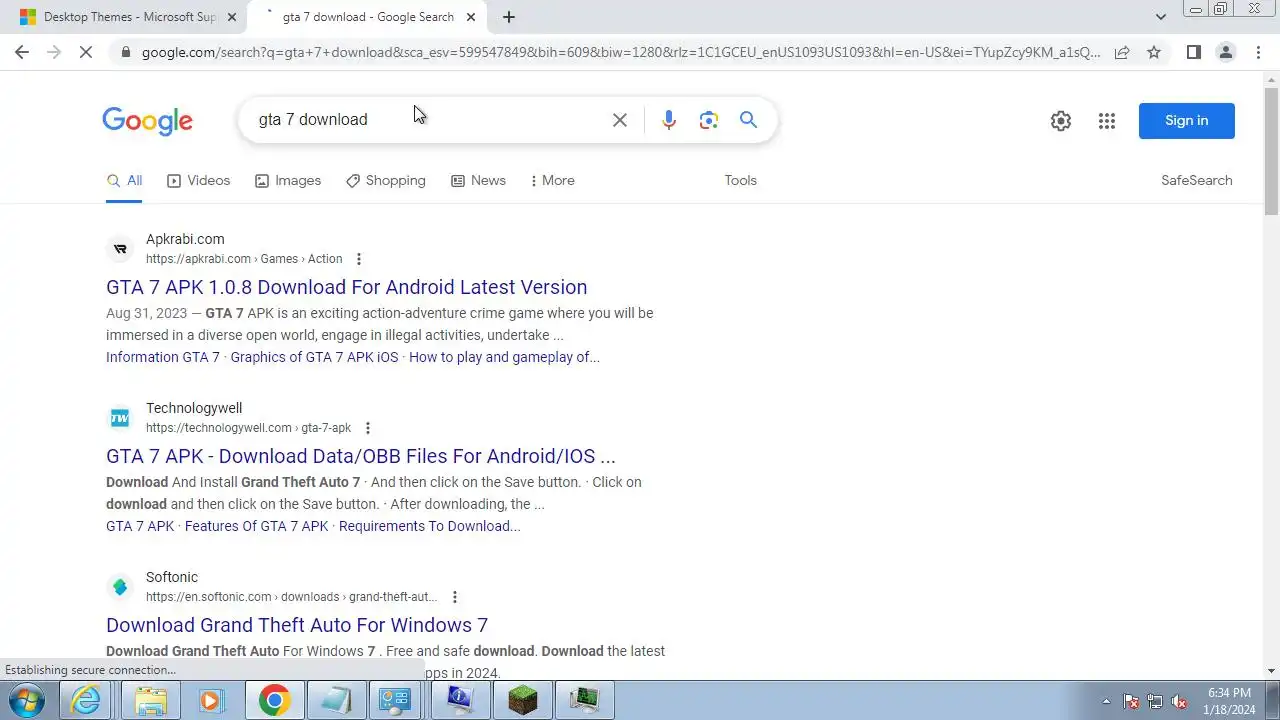Expand the More search filters menu
The width and height of the screenshot is (1280, 720).
(x=552, y=181)
